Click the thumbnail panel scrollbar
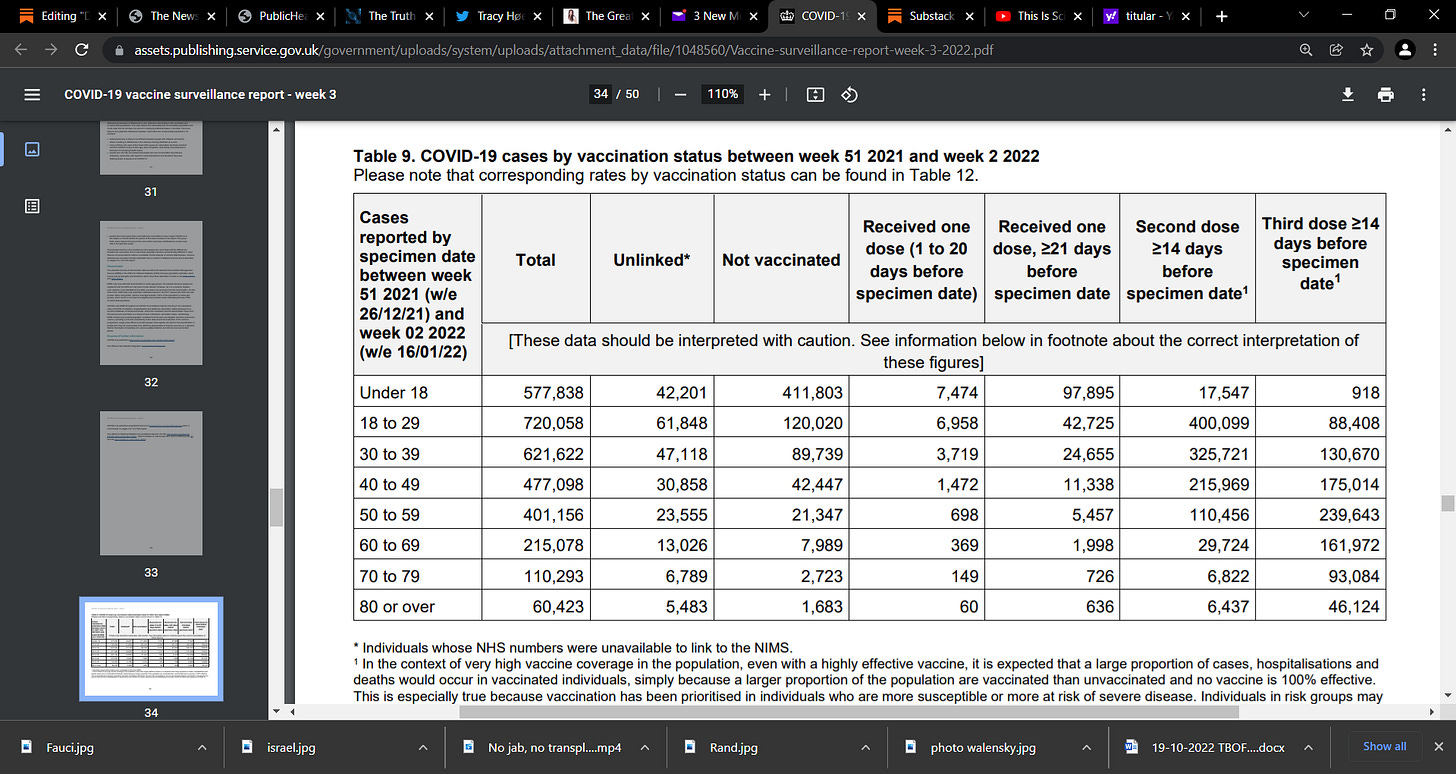Viewport: 1456px width, 774px height. [x=277, y=508]
